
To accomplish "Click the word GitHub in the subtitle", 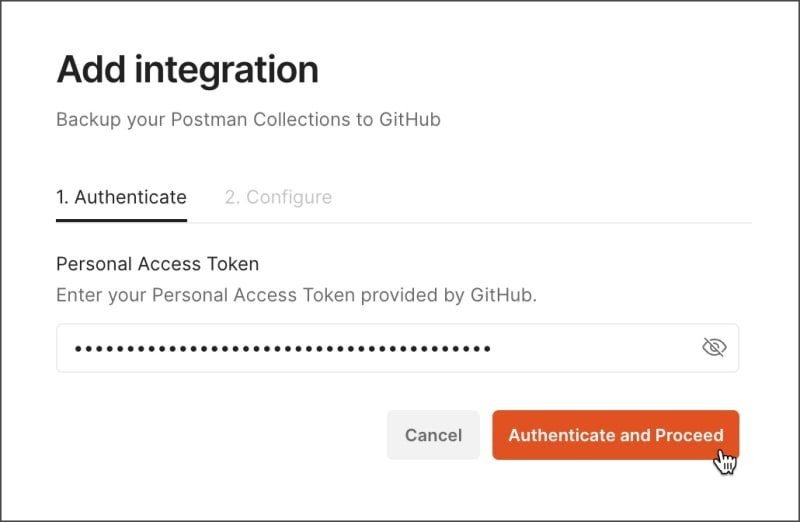I will pyautogui.click(x=410, y=119).
